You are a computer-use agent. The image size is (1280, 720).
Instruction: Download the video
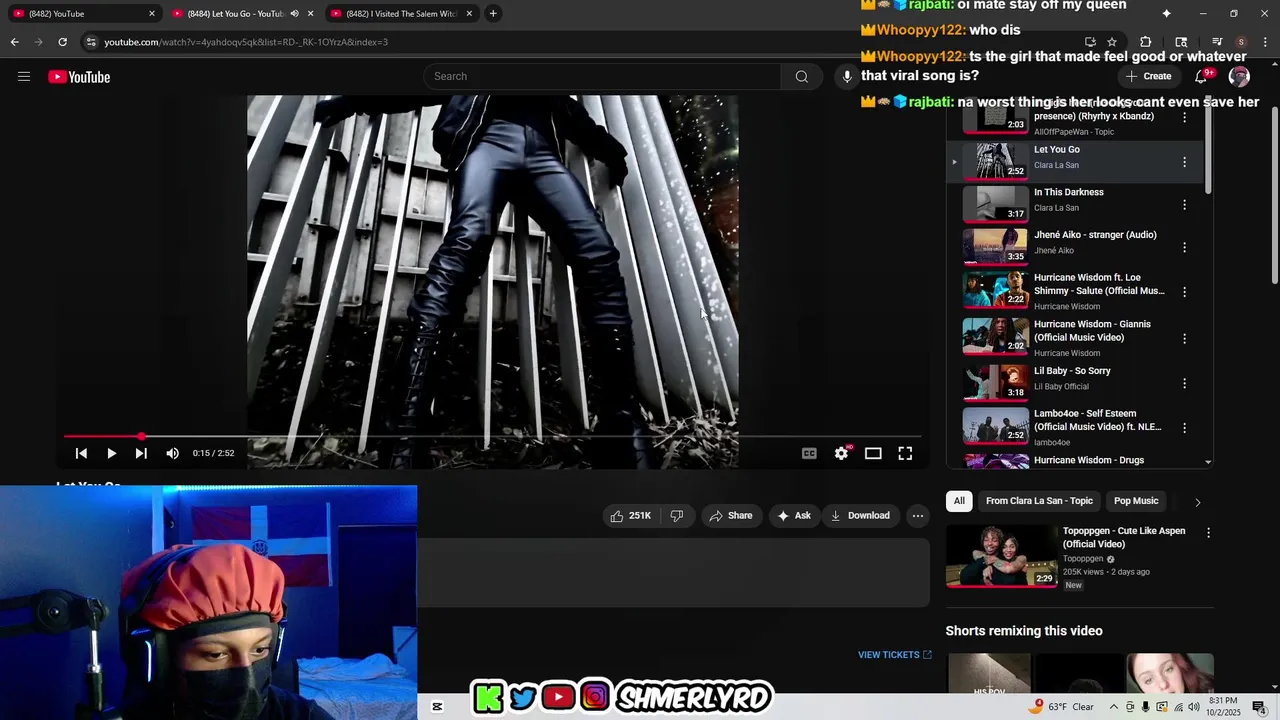click(x=860, y=516)
